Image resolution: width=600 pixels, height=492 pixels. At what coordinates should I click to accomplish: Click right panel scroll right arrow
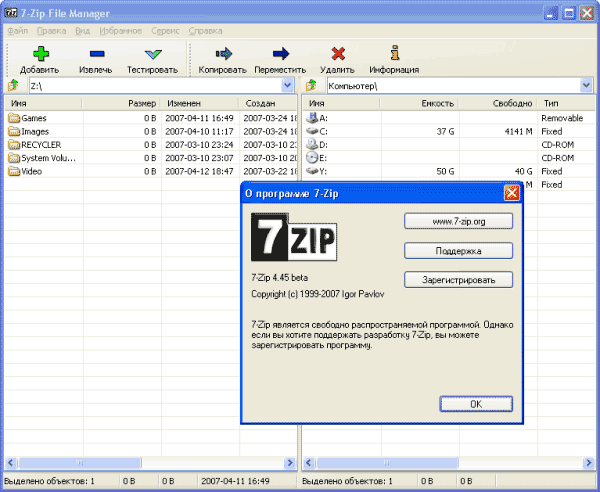[x=589, y=463]
